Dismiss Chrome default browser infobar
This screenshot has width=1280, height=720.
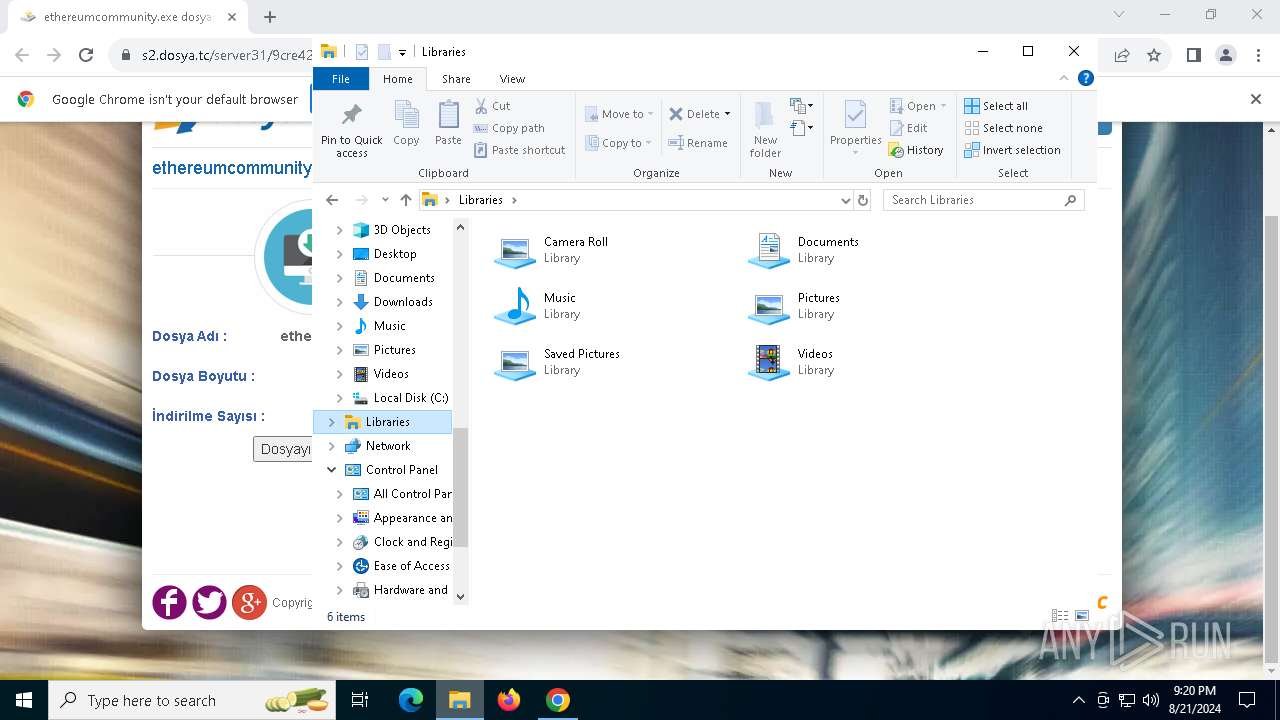pos(1256,99)
